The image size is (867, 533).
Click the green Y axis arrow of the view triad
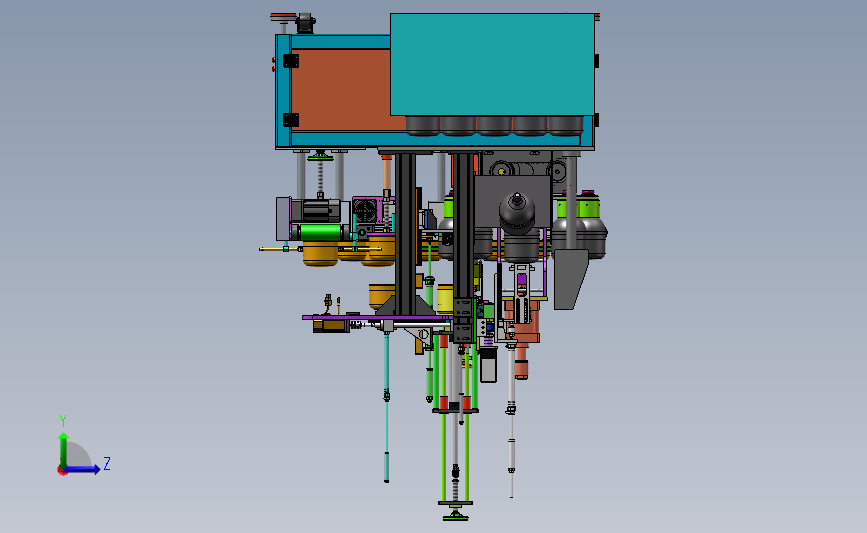[x=64, y=450]
